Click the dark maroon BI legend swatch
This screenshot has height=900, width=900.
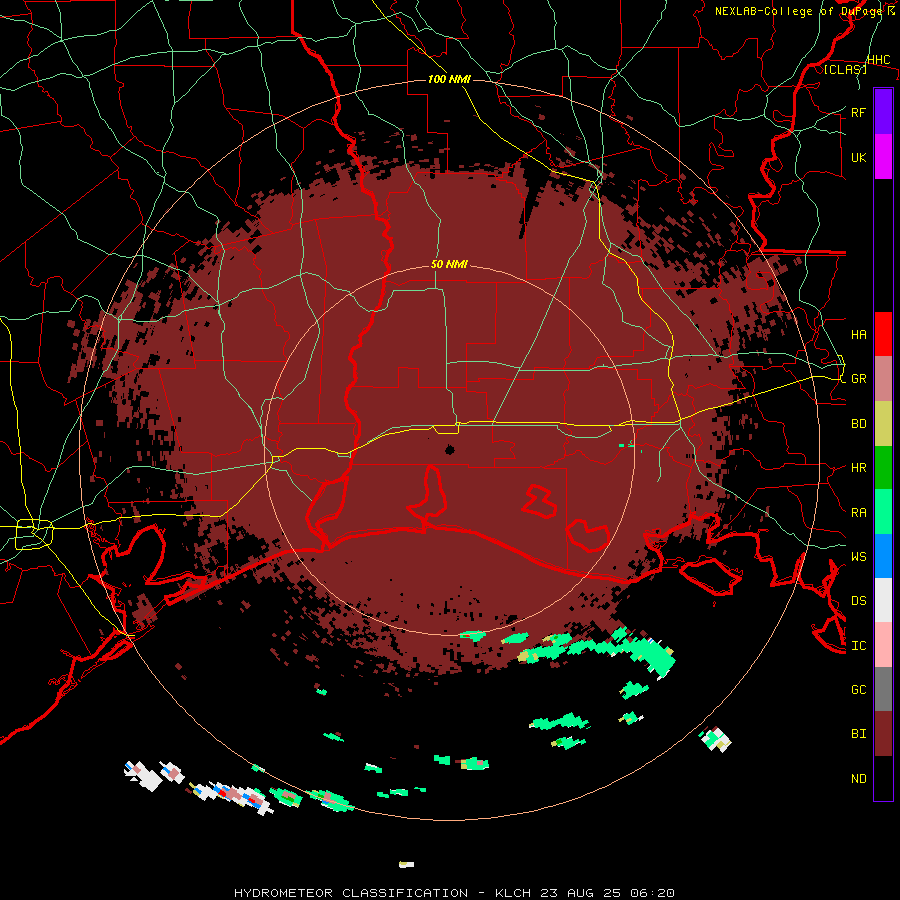coord(883,734)
